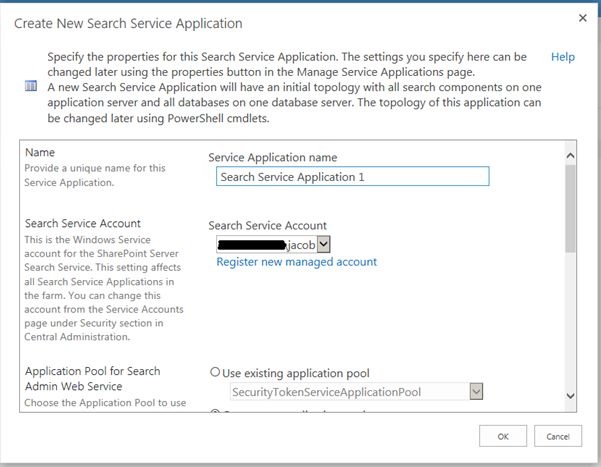601x467 pixels.
Task: Open the Help link
Action: coord(563,57)
